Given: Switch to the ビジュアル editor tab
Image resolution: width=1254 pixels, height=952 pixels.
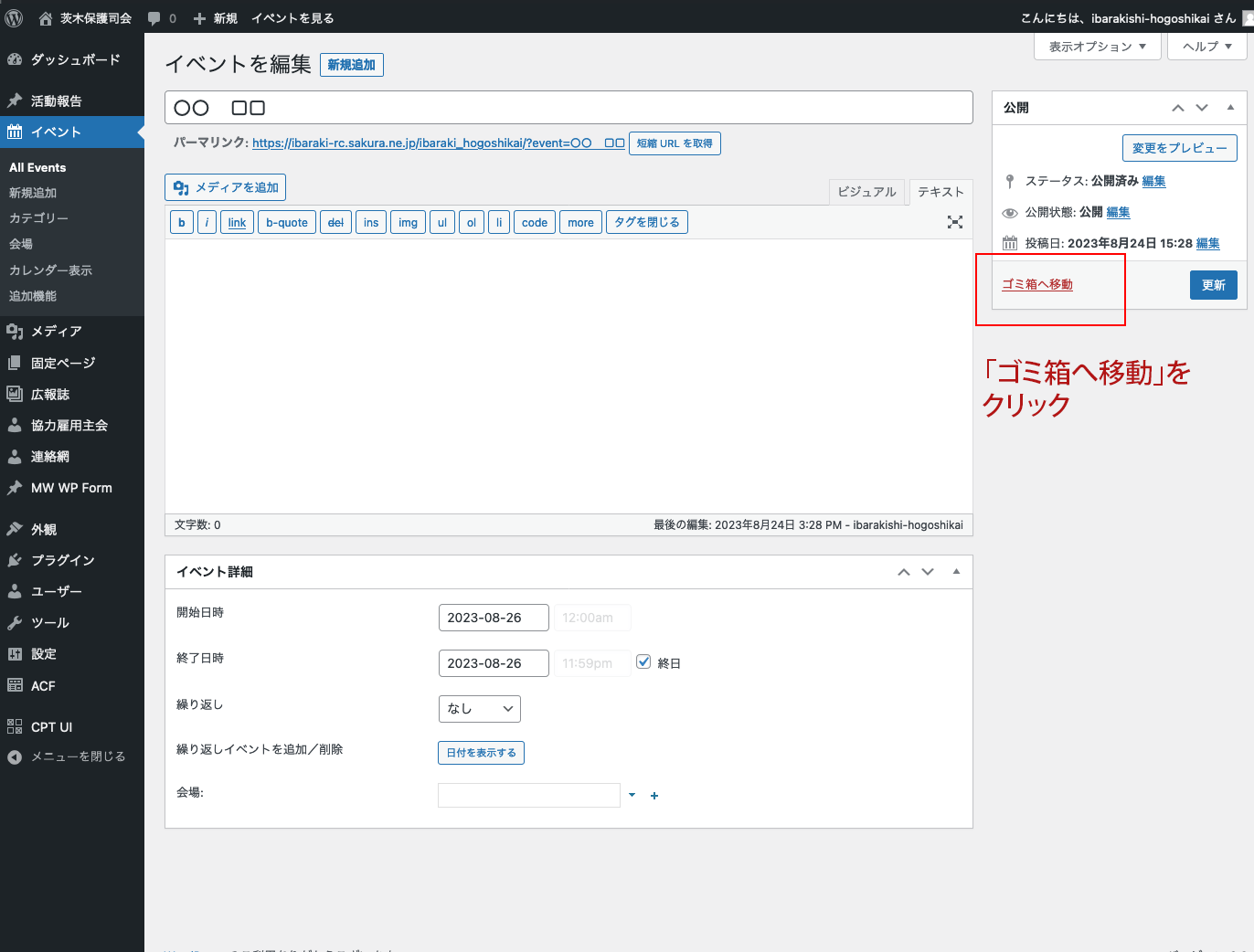Looking at the screenshot, I should tap(866, 192).
